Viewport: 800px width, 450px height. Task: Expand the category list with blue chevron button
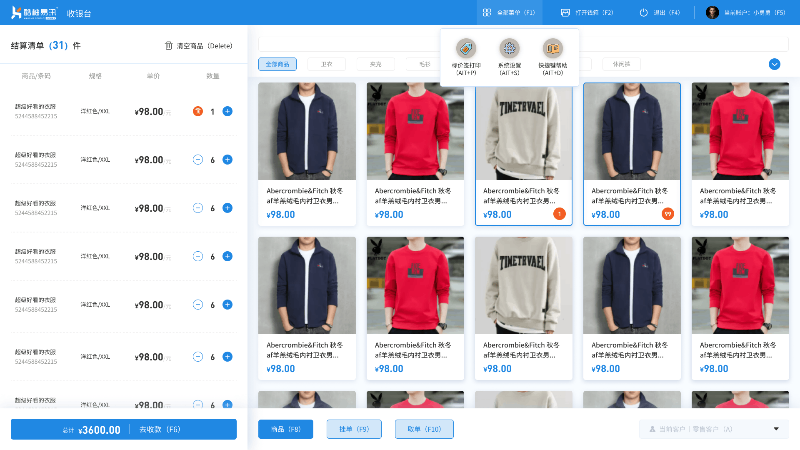click(774, 64)
